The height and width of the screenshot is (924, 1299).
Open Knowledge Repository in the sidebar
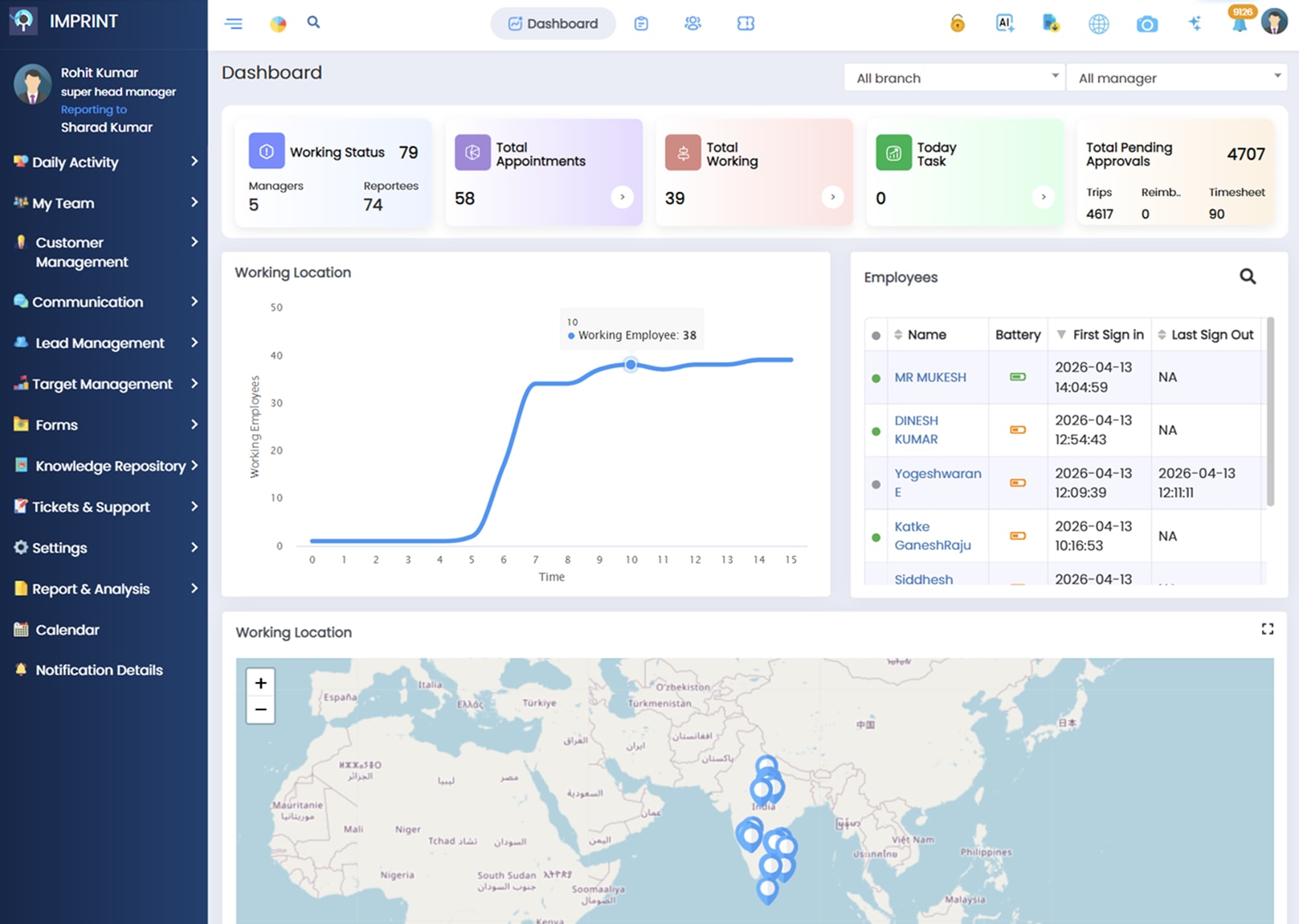pos(104,465)
